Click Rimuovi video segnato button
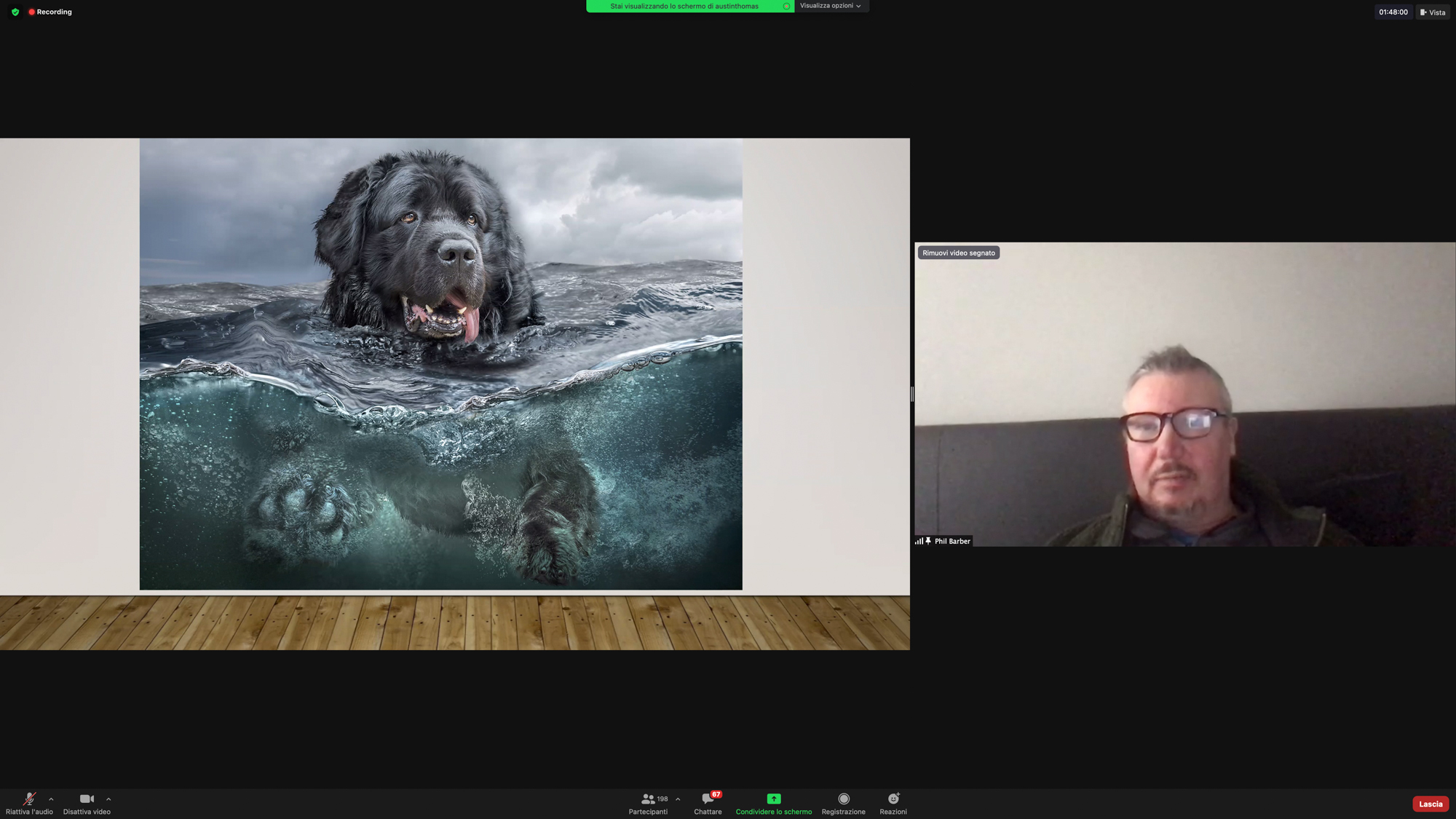Image resolution: width=1456 pixels, height=819 pixels. (958, 253)
